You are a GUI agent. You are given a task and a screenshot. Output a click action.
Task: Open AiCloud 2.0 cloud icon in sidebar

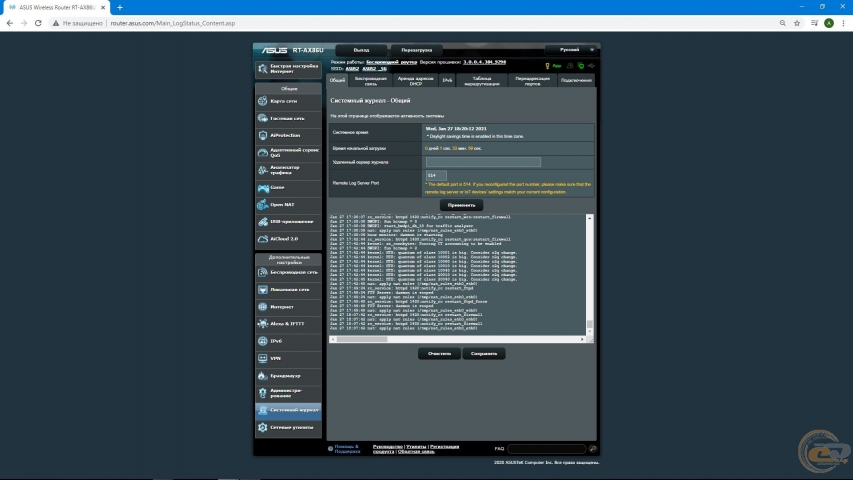point(263,239)
